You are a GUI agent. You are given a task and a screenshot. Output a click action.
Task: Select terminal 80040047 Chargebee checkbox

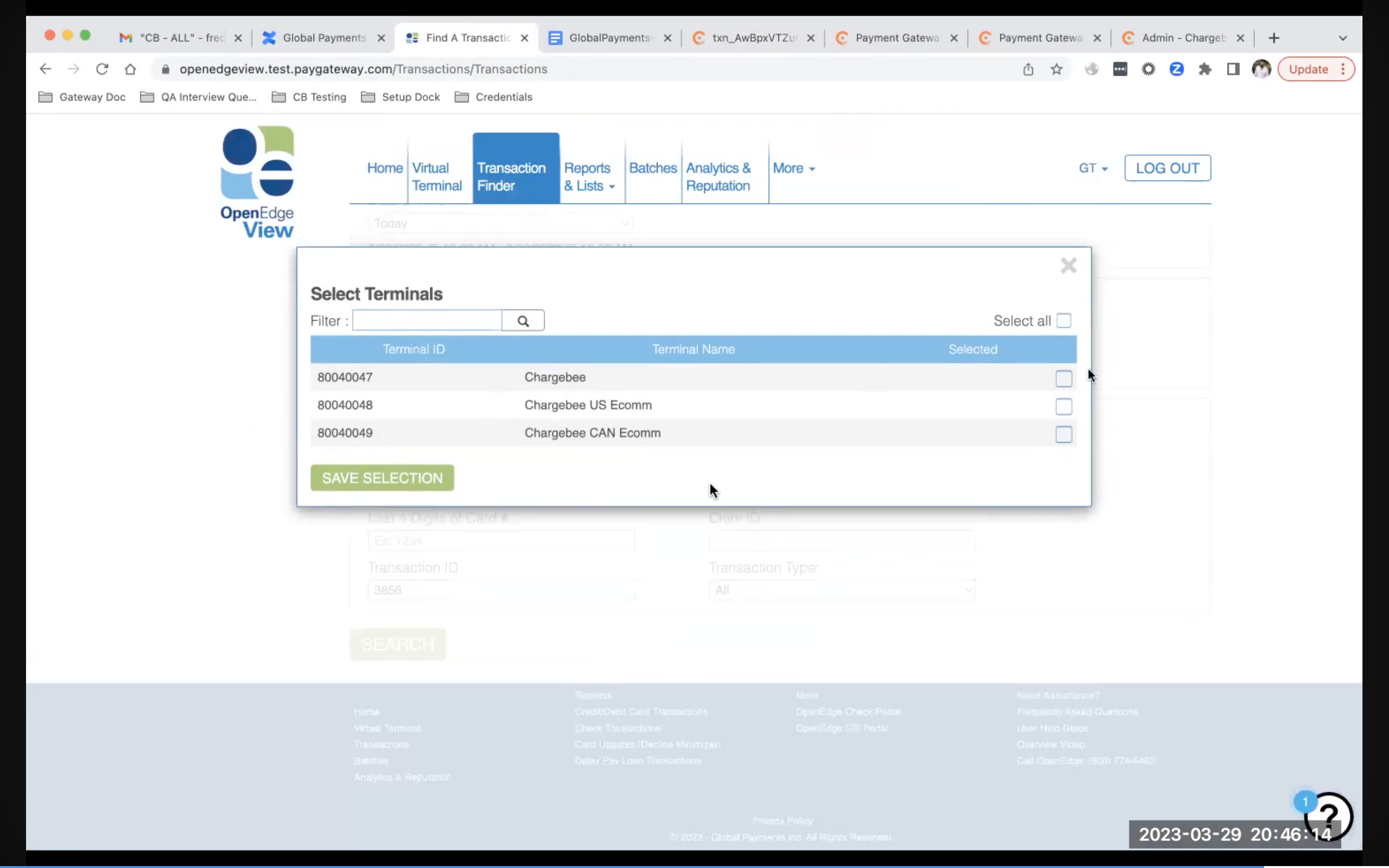1063,379
